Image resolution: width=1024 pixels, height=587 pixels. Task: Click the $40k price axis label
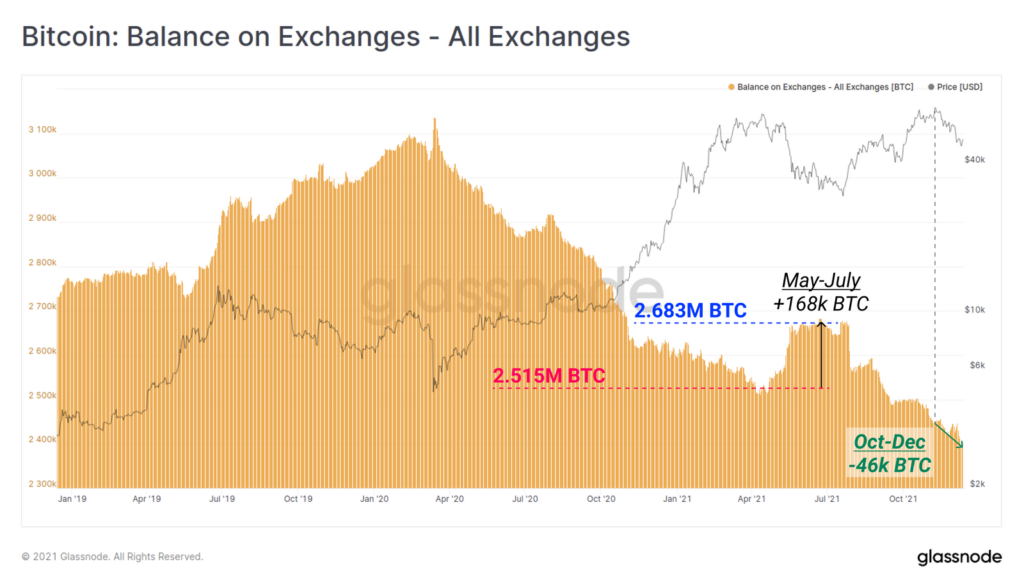coord(975,160)
